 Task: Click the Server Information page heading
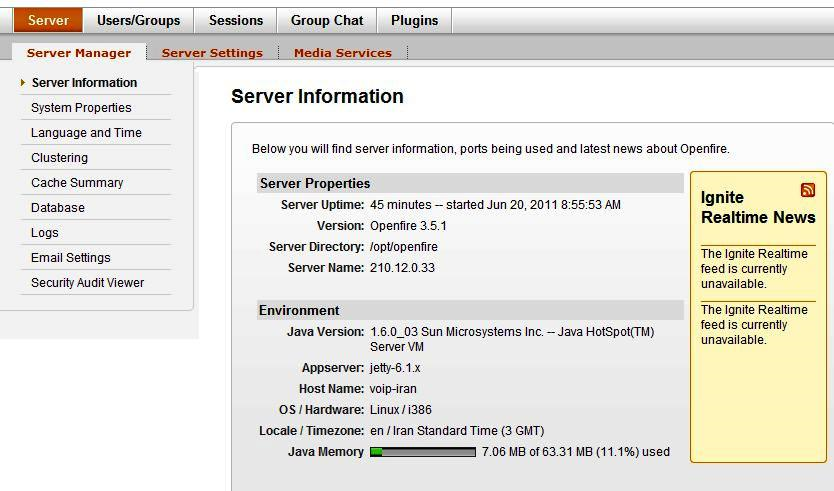click(317, 96)
